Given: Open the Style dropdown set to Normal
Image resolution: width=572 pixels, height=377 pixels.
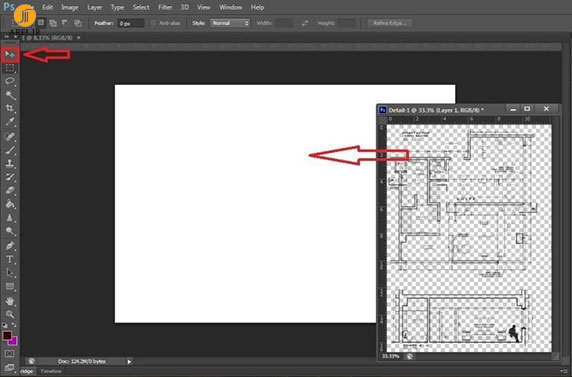Looking at the screenshot, I should (230, 23).
